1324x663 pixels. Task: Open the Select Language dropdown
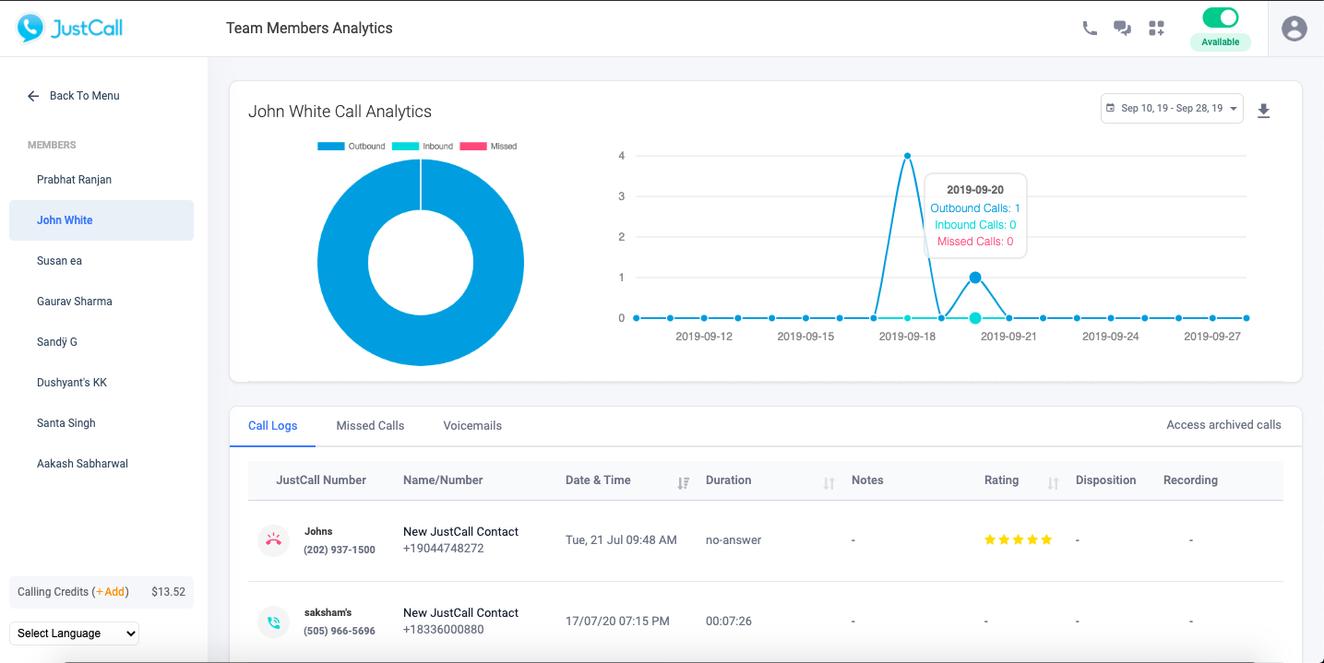tap(74, 633)
